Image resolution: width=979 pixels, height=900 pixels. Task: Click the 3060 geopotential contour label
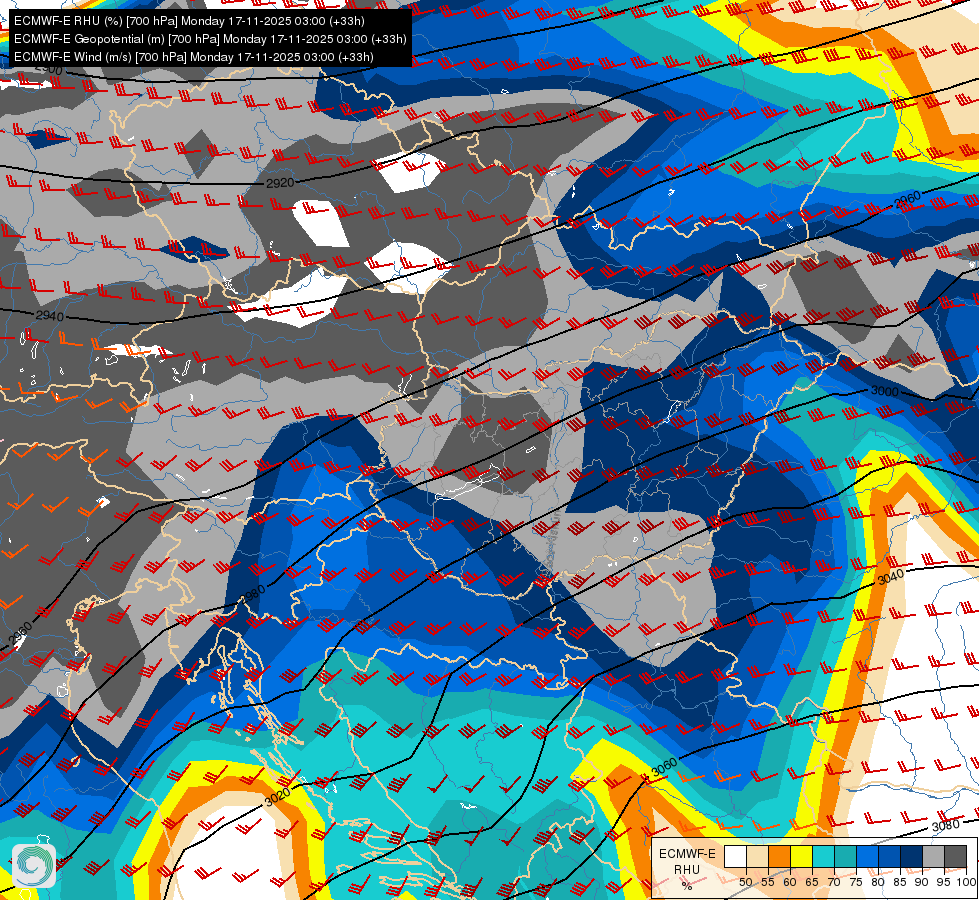tap(664, 768)
